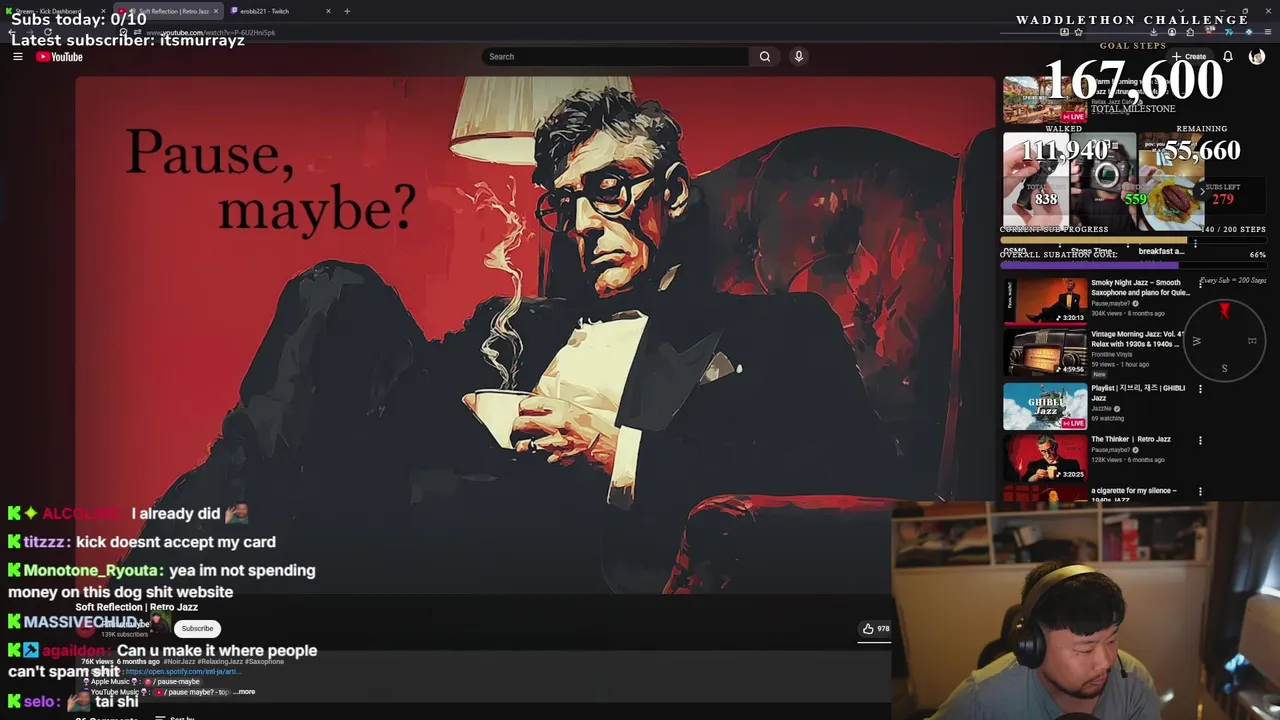
Task: Open the Vintage Morning Jazz video thumbnail
Action: pyautogui.click(x=1044, y=353)
